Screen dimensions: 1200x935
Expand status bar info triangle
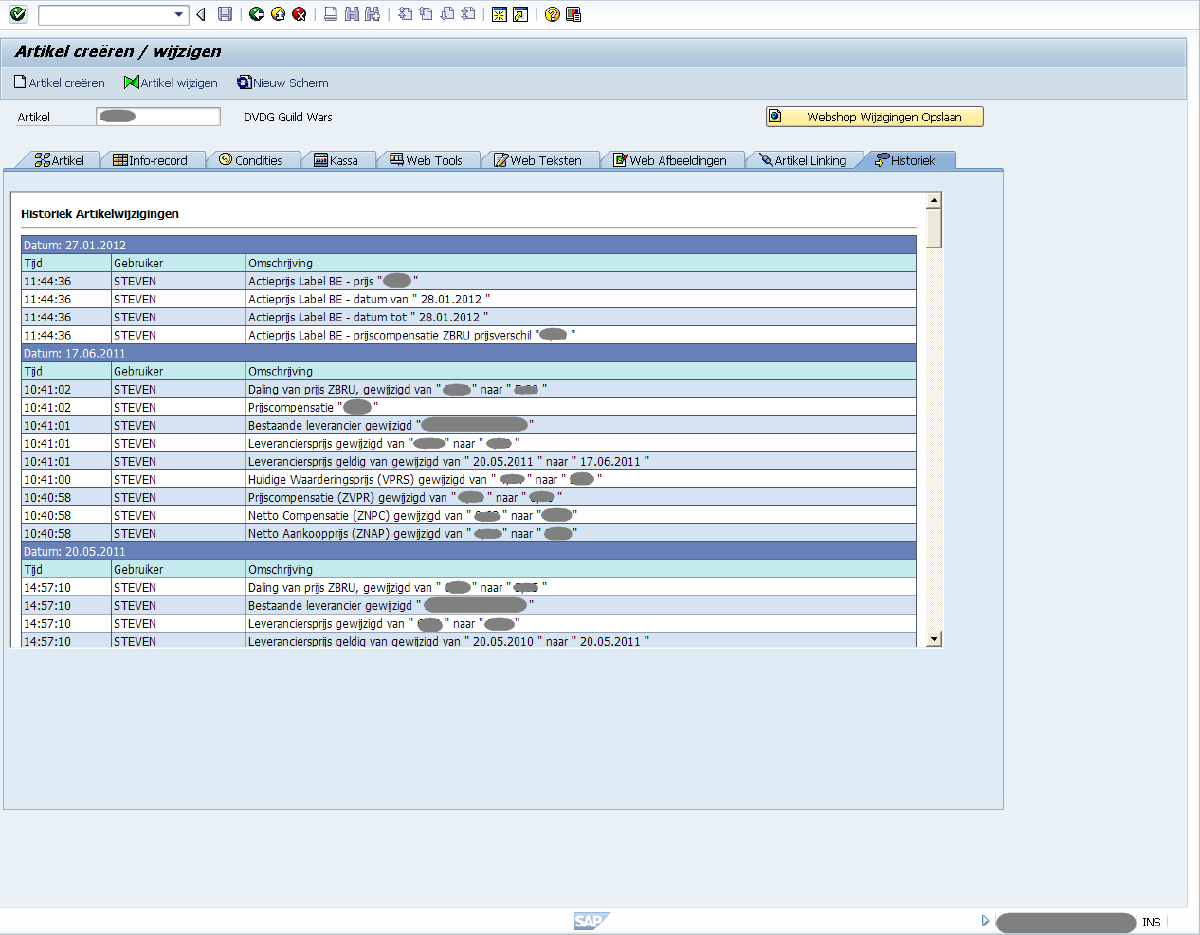point(985,921)
